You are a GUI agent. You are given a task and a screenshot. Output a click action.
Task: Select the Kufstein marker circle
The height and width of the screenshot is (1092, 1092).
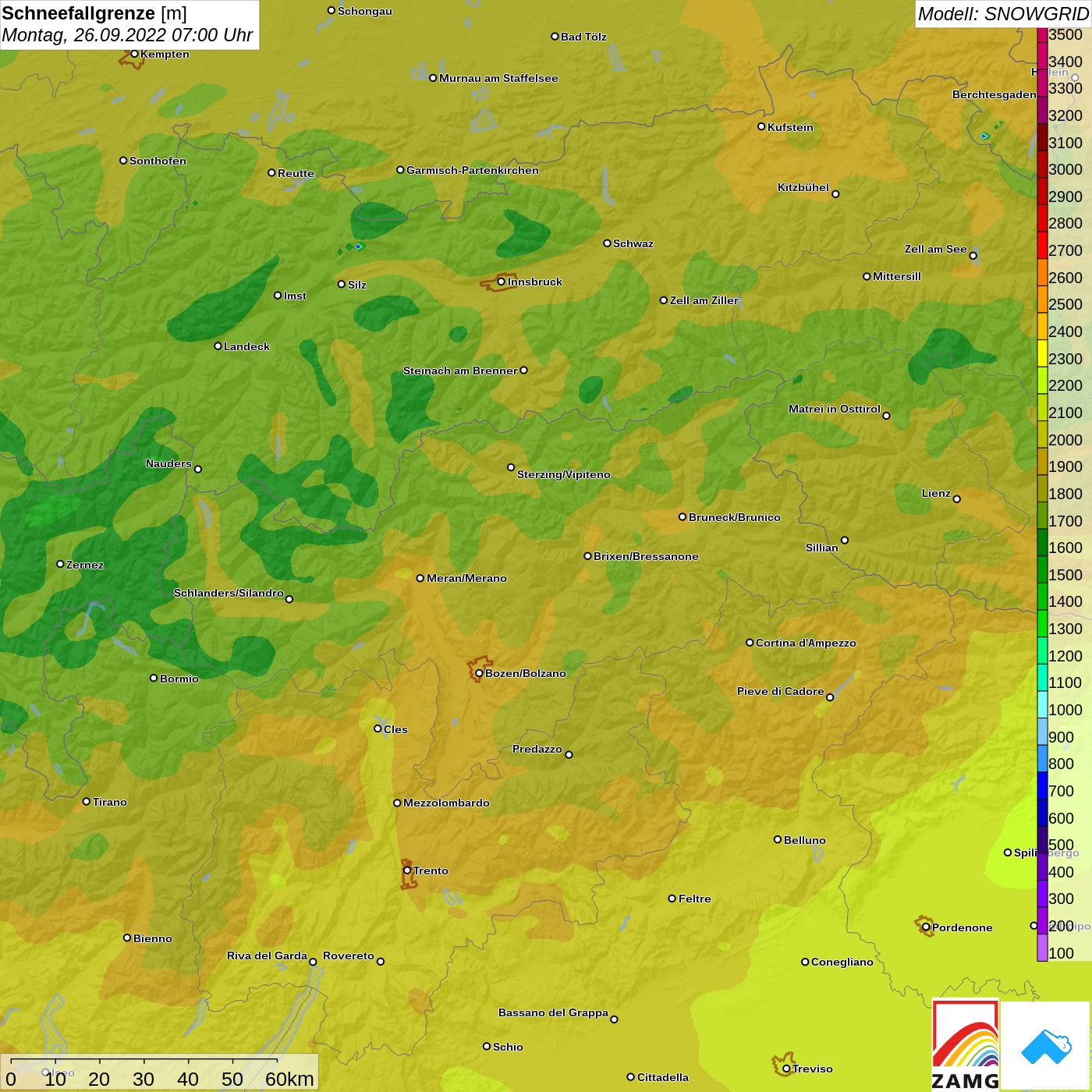pyautogui.click(x=761, y=126)
